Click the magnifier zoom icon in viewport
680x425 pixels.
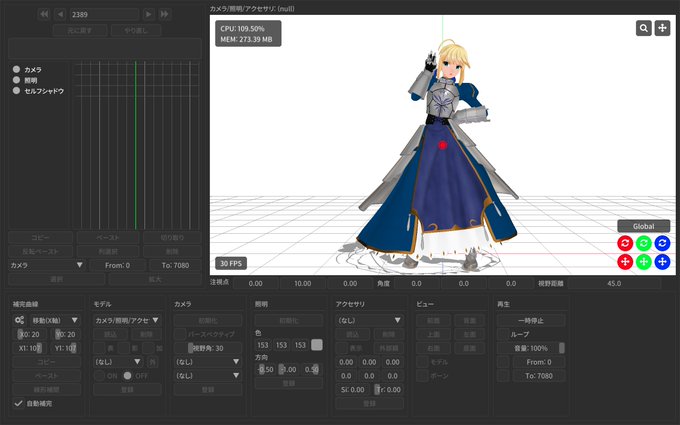tap(644, 28)
